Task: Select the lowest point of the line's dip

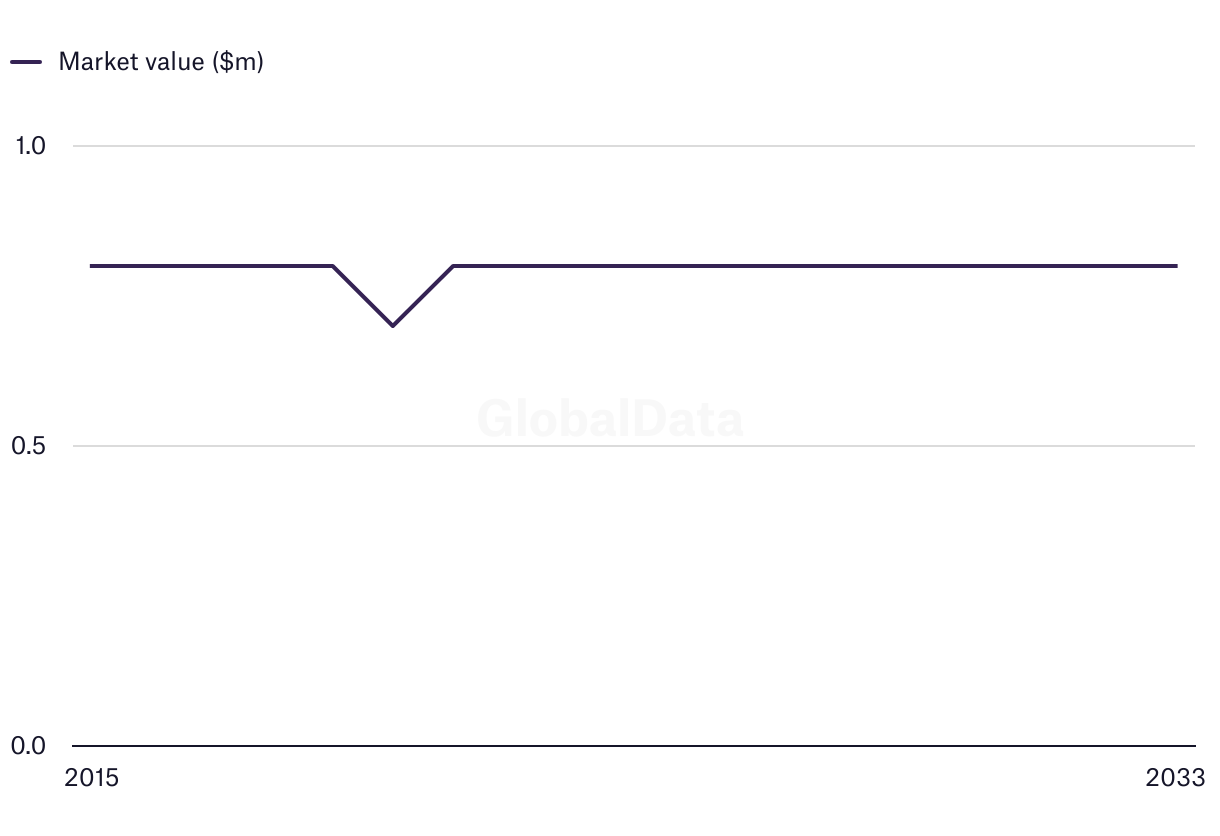Action: point(393,326)
